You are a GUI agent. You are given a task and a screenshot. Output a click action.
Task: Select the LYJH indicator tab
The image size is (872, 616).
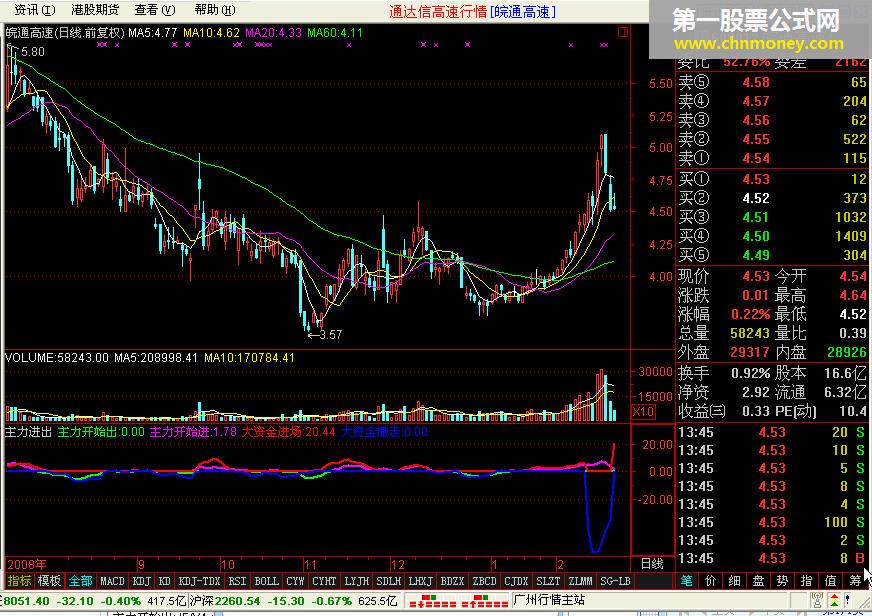coord(356,581)
